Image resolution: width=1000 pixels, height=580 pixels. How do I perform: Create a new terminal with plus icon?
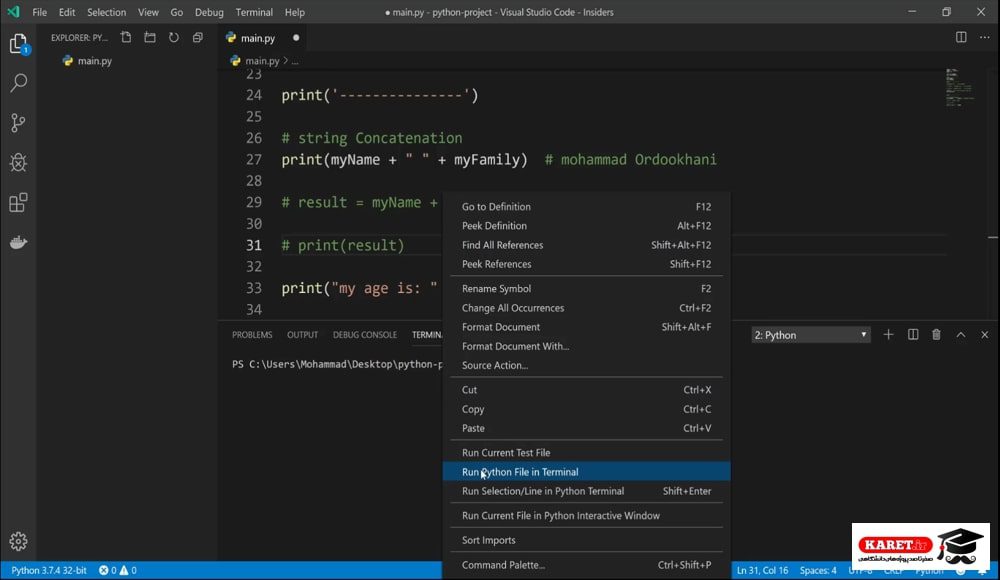pos(888,334)
